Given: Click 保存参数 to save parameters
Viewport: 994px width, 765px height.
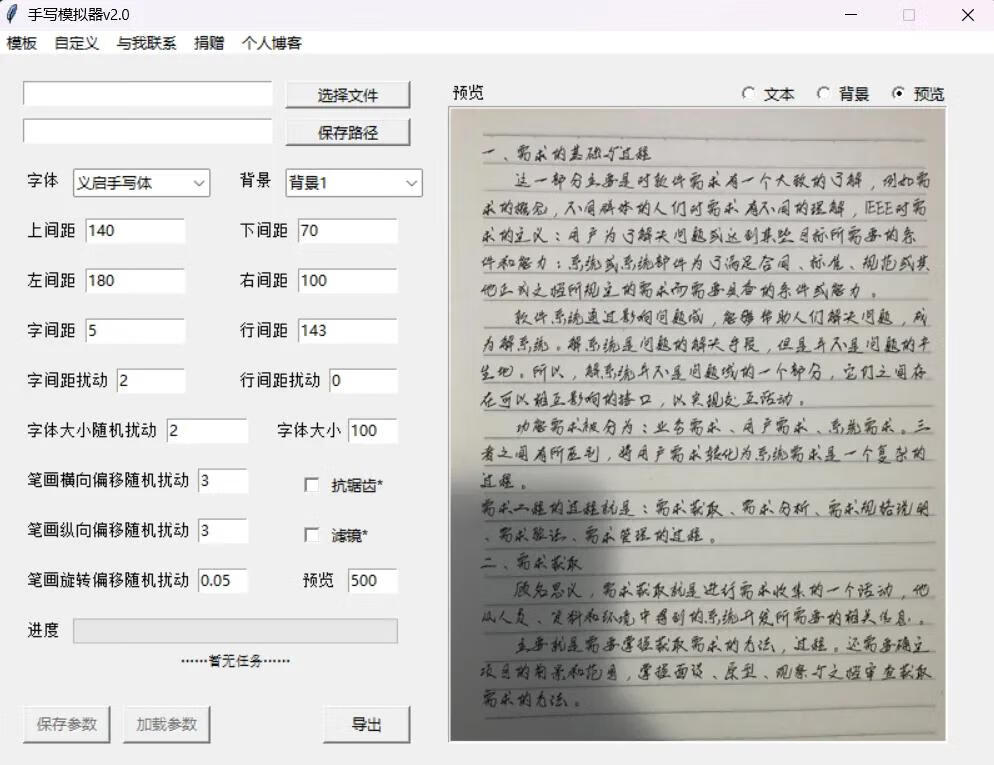Looking at the screenshot, I should (65, 725).
